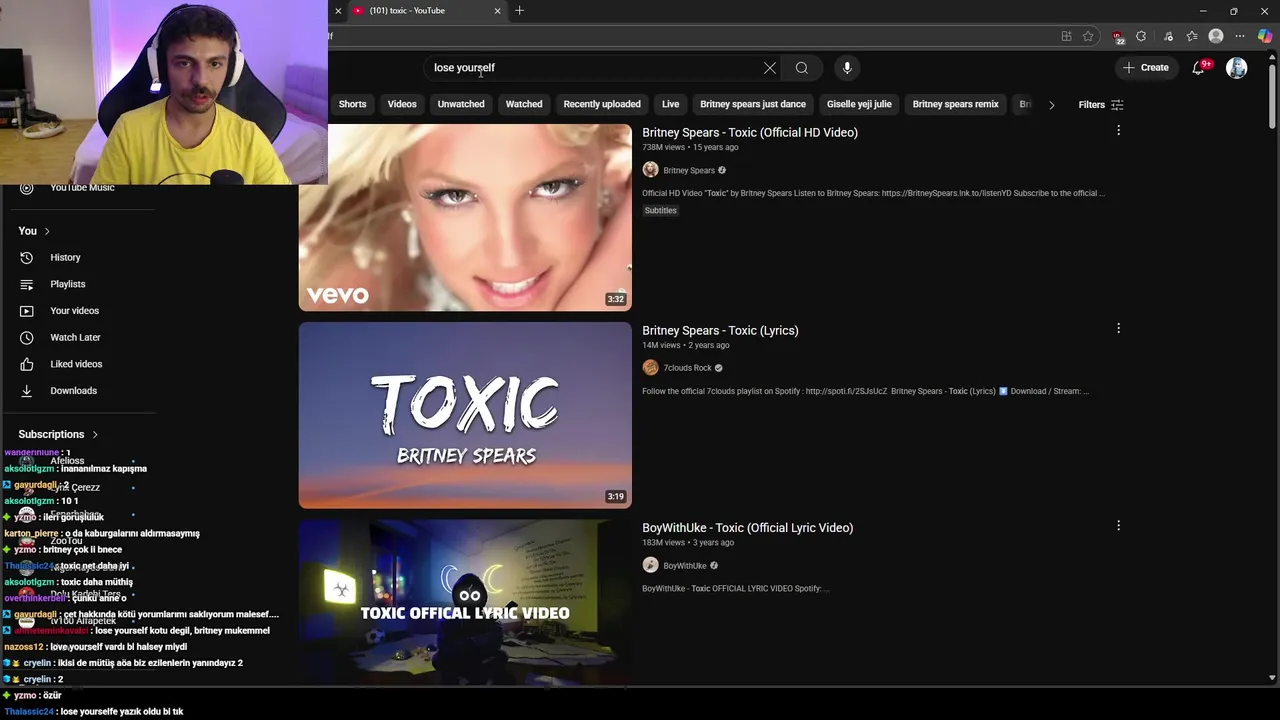Select the Britney spears remix chip

955,104
